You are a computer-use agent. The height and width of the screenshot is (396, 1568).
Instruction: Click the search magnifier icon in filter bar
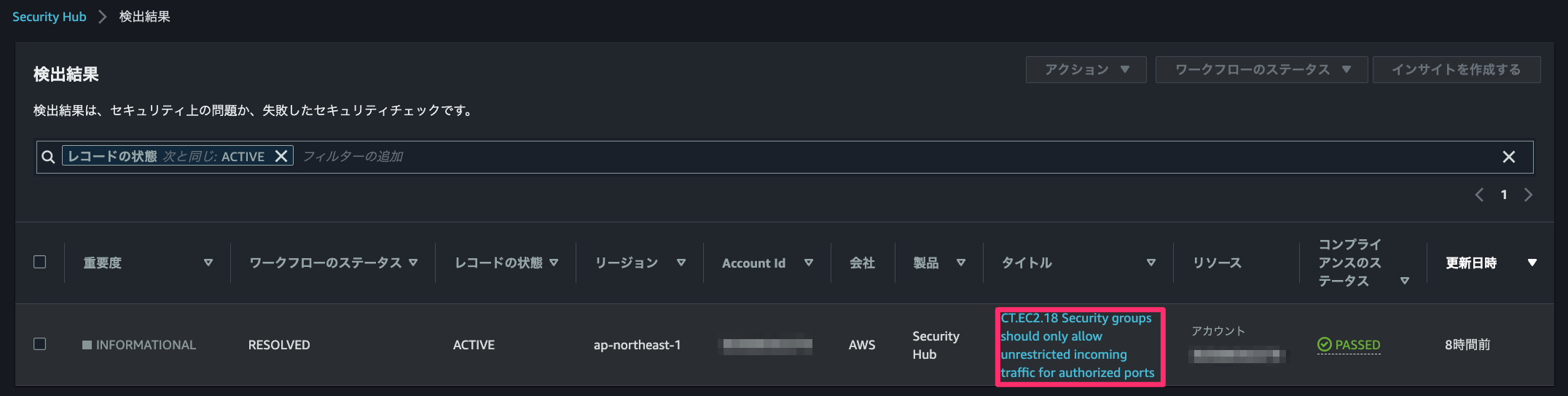pos(48,157)
